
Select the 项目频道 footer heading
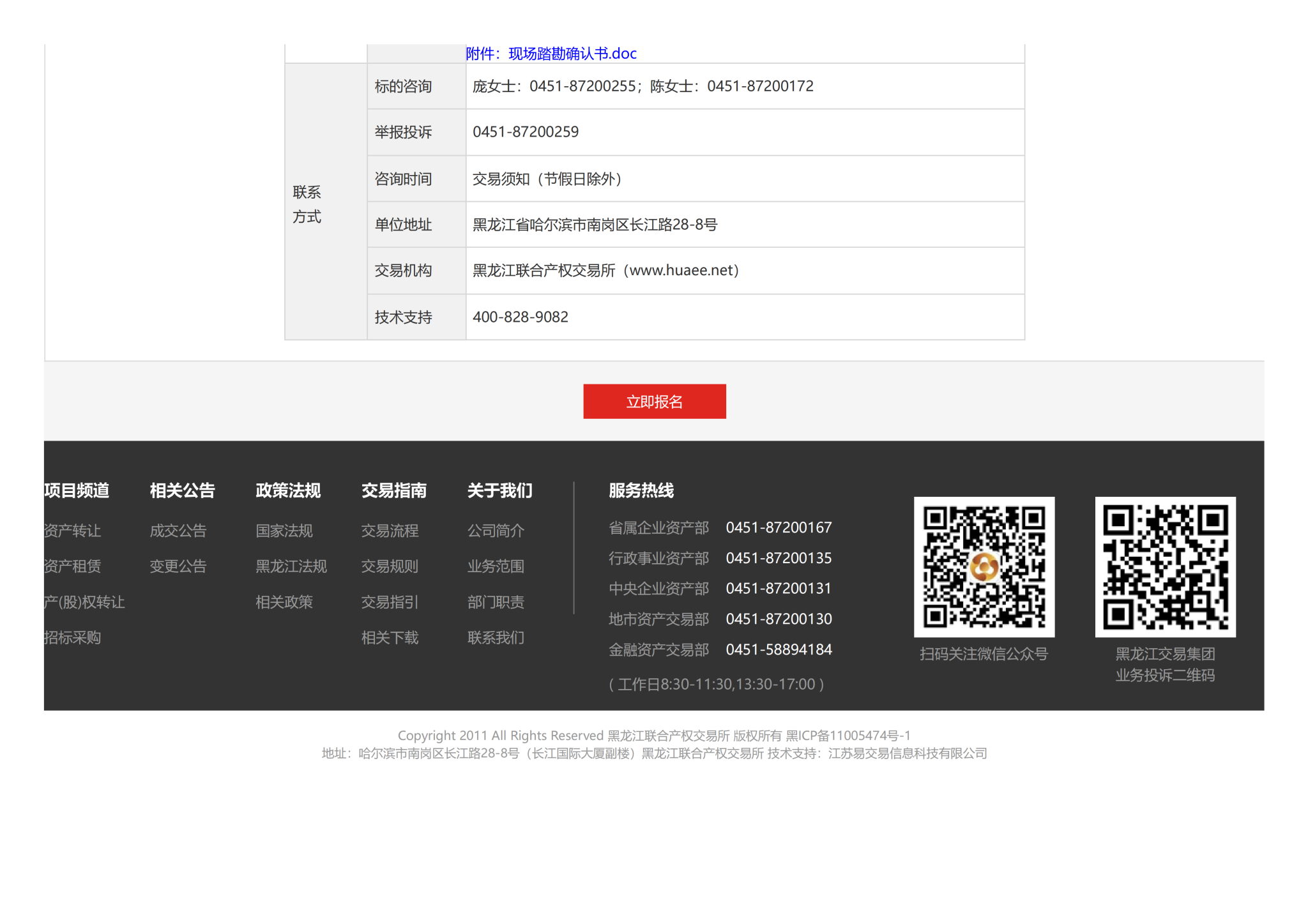tap(77, 490)
